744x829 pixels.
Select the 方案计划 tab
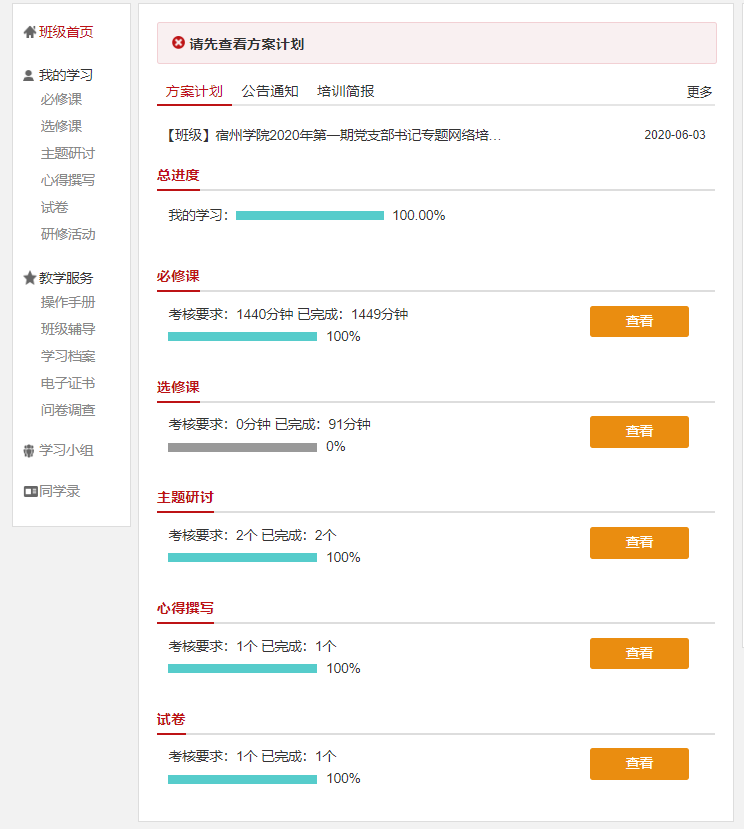pos(194,91)
